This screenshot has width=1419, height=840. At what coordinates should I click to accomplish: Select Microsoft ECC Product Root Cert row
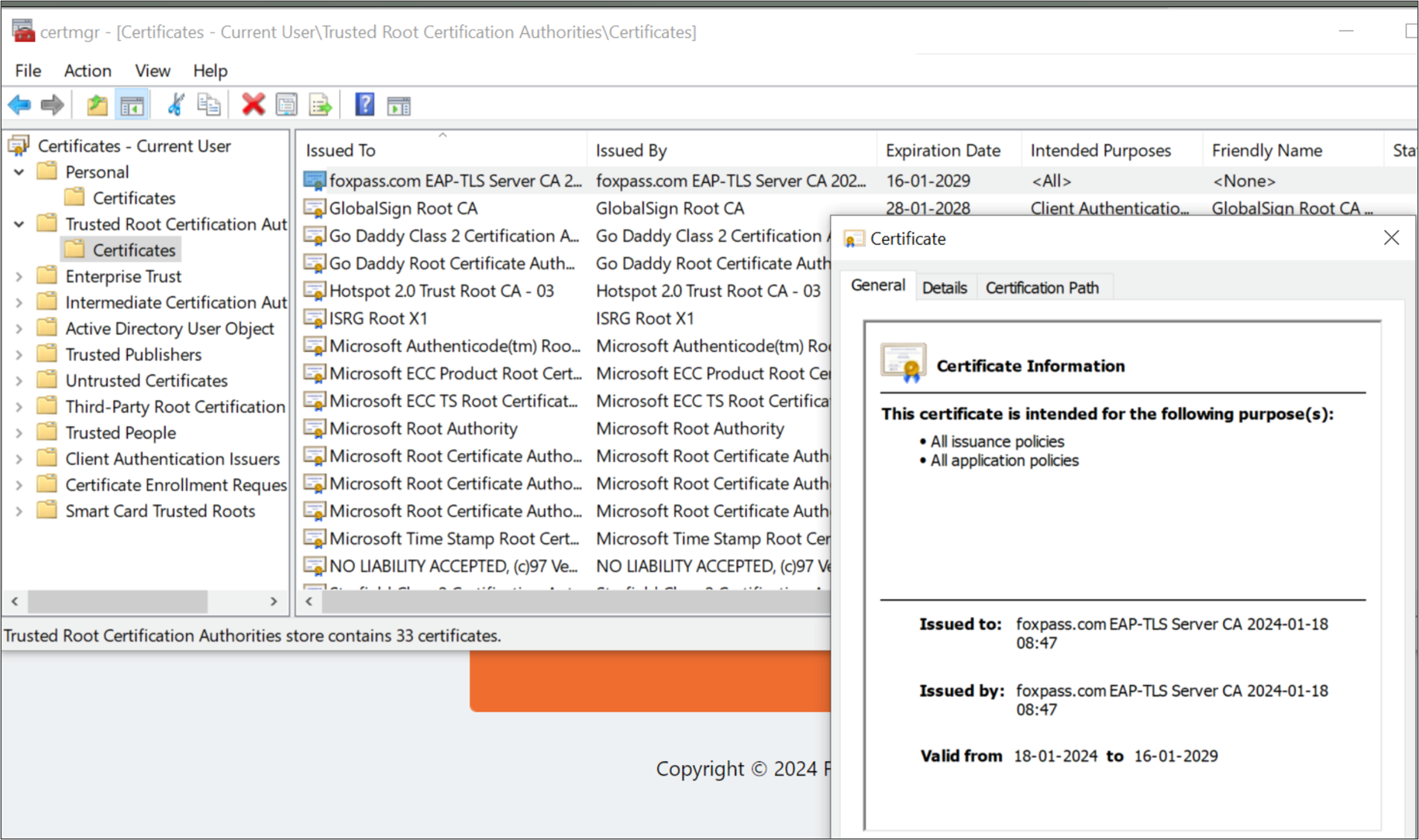[566, 374]
